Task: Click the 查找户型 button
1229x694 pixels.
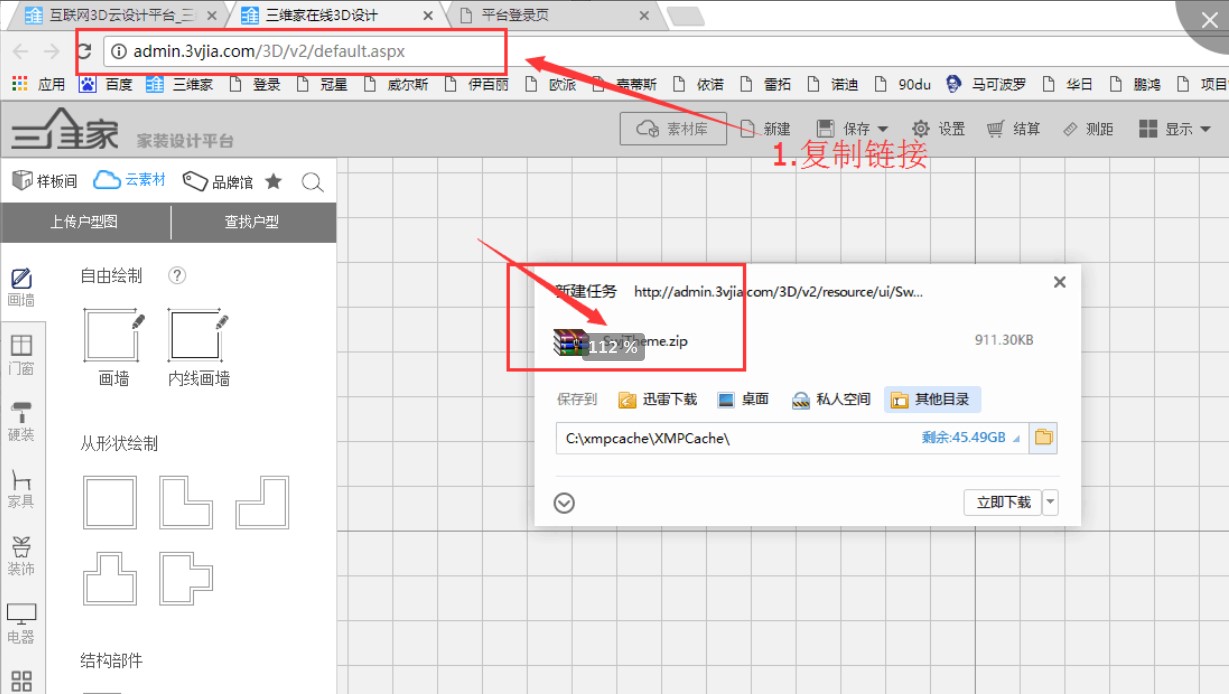Action: [x=253, y=222]
